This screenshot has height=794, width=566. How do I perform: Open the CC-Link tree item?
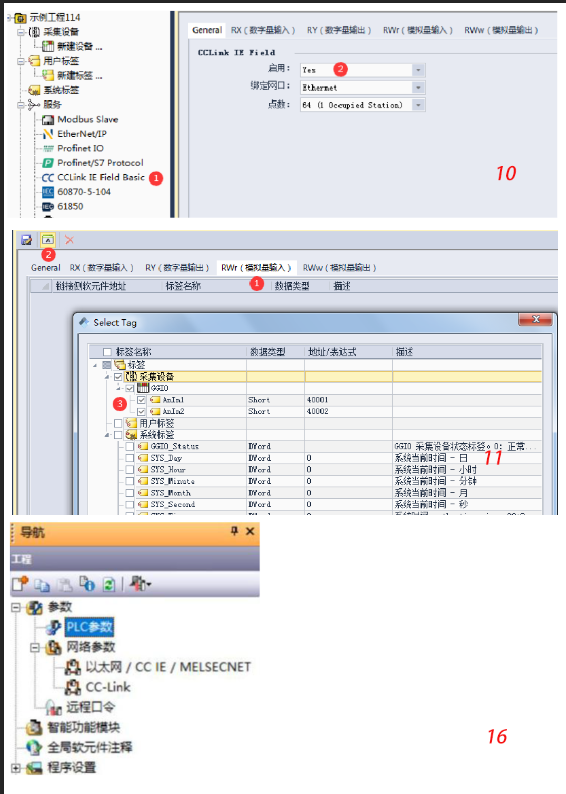point(108,687)
